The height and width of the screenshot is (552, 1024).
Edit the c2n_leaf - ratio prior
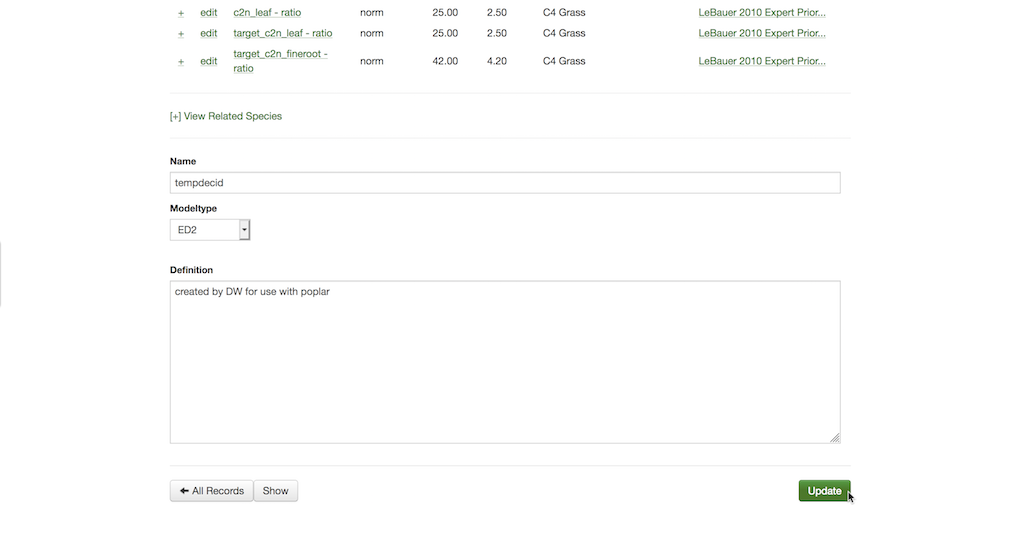click(208, 13)
